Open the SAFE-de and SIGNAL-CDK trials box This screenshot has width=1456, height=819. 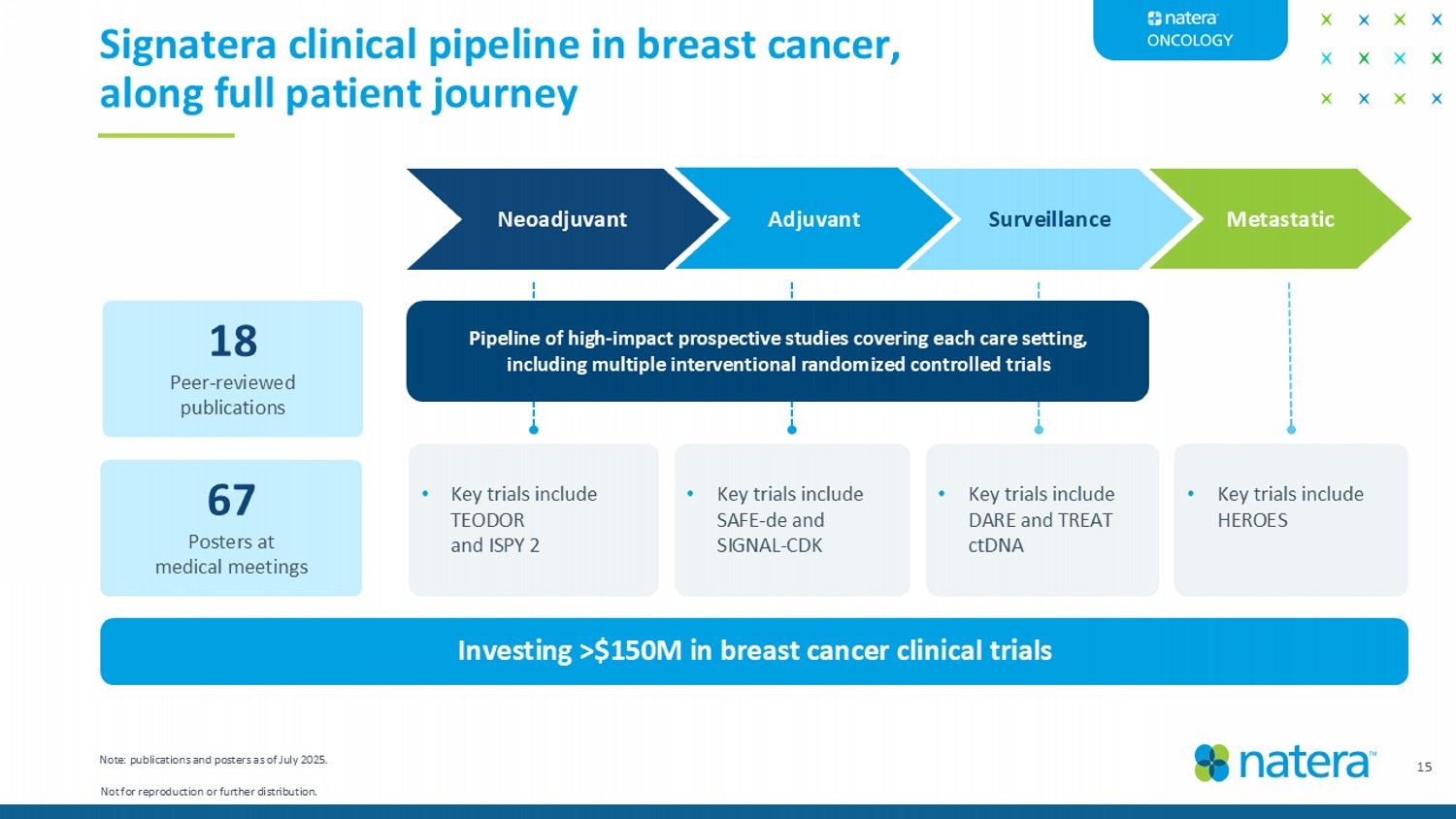(x=792, y=519)
